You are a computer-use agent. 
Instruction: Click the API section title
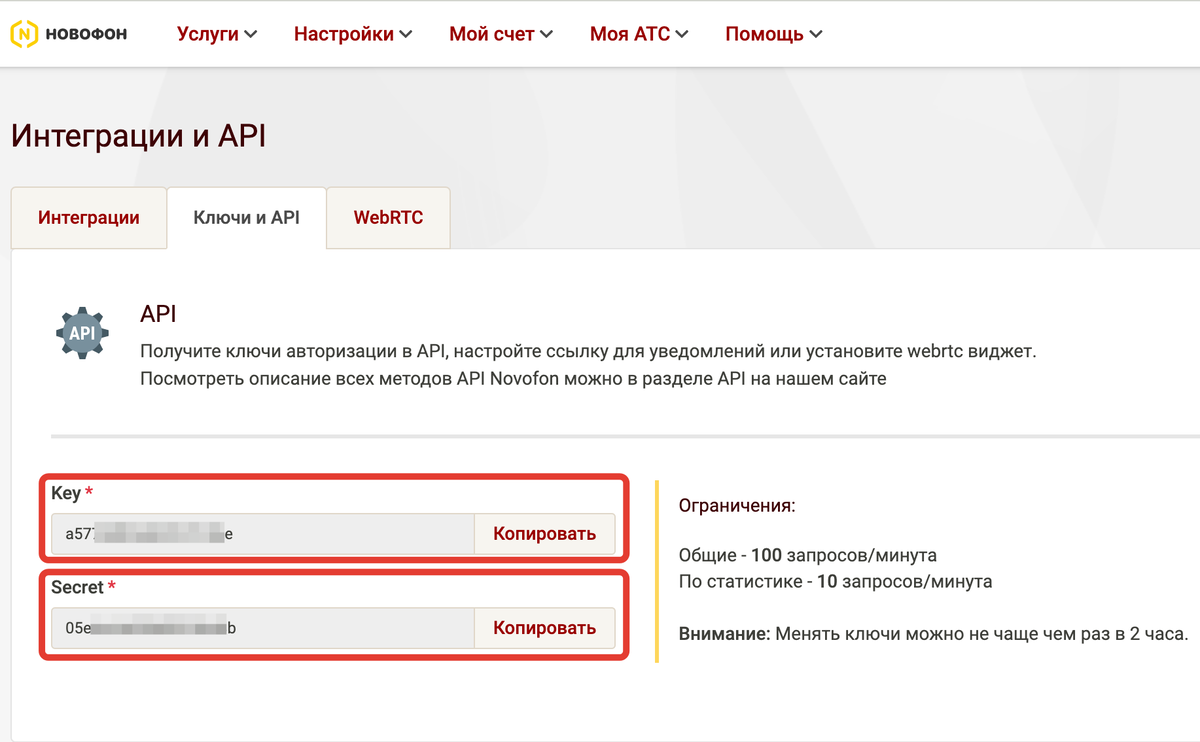coord(158,314)
